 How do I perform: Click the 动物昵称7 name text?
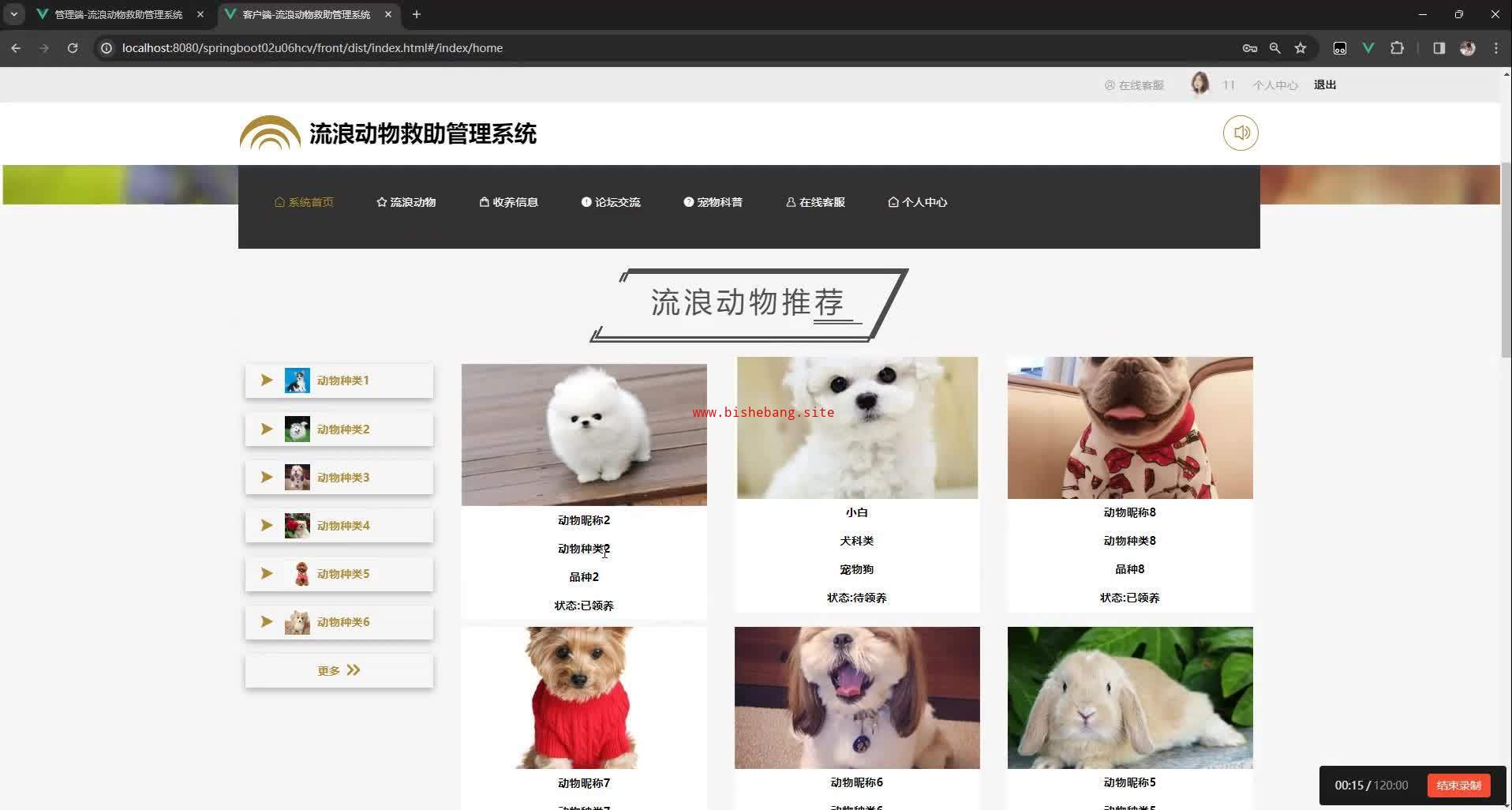click(x=584, y=783)
